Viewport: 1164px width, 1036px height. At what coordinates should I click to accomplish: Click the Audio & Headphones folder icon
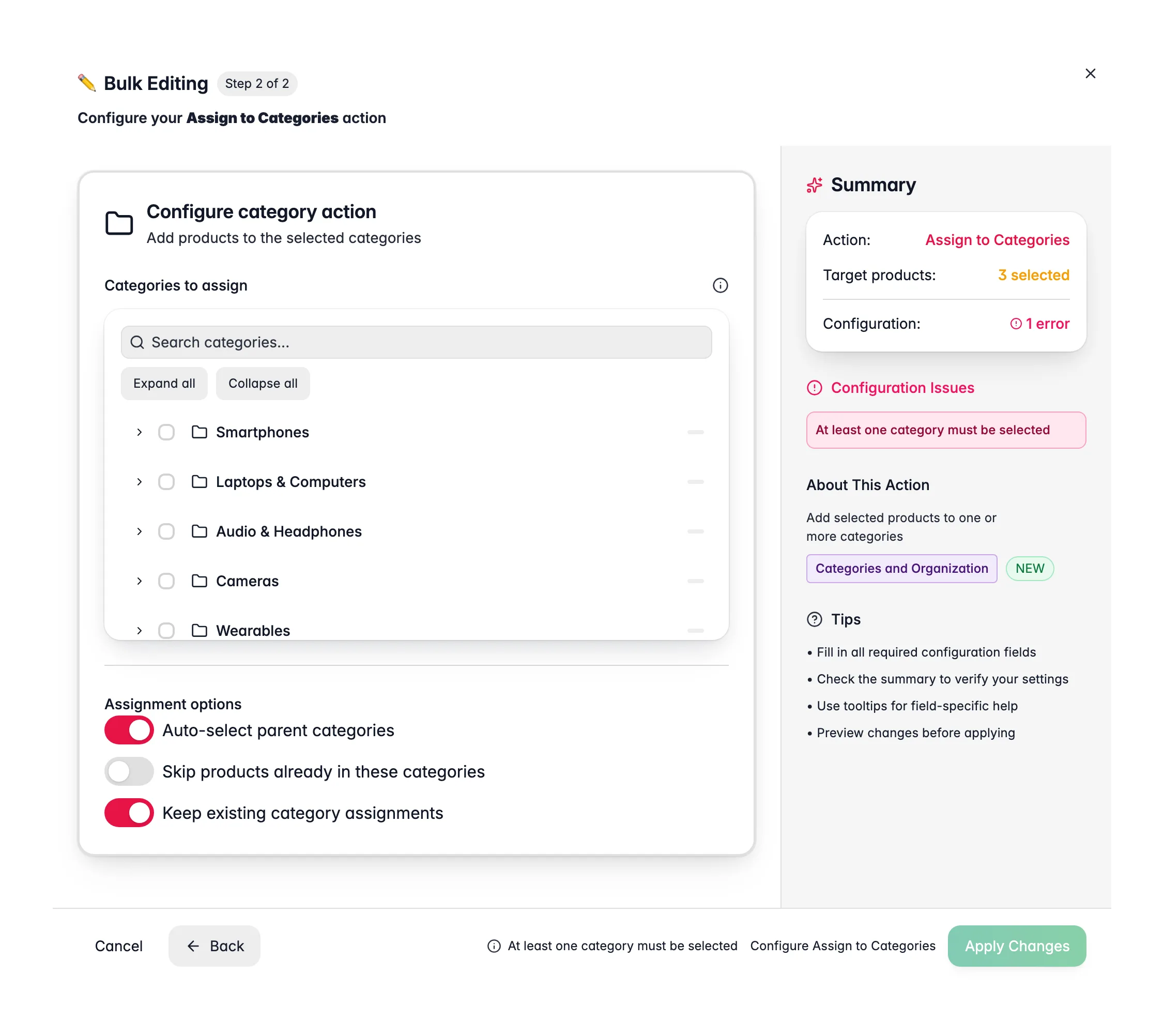point(200,531)
